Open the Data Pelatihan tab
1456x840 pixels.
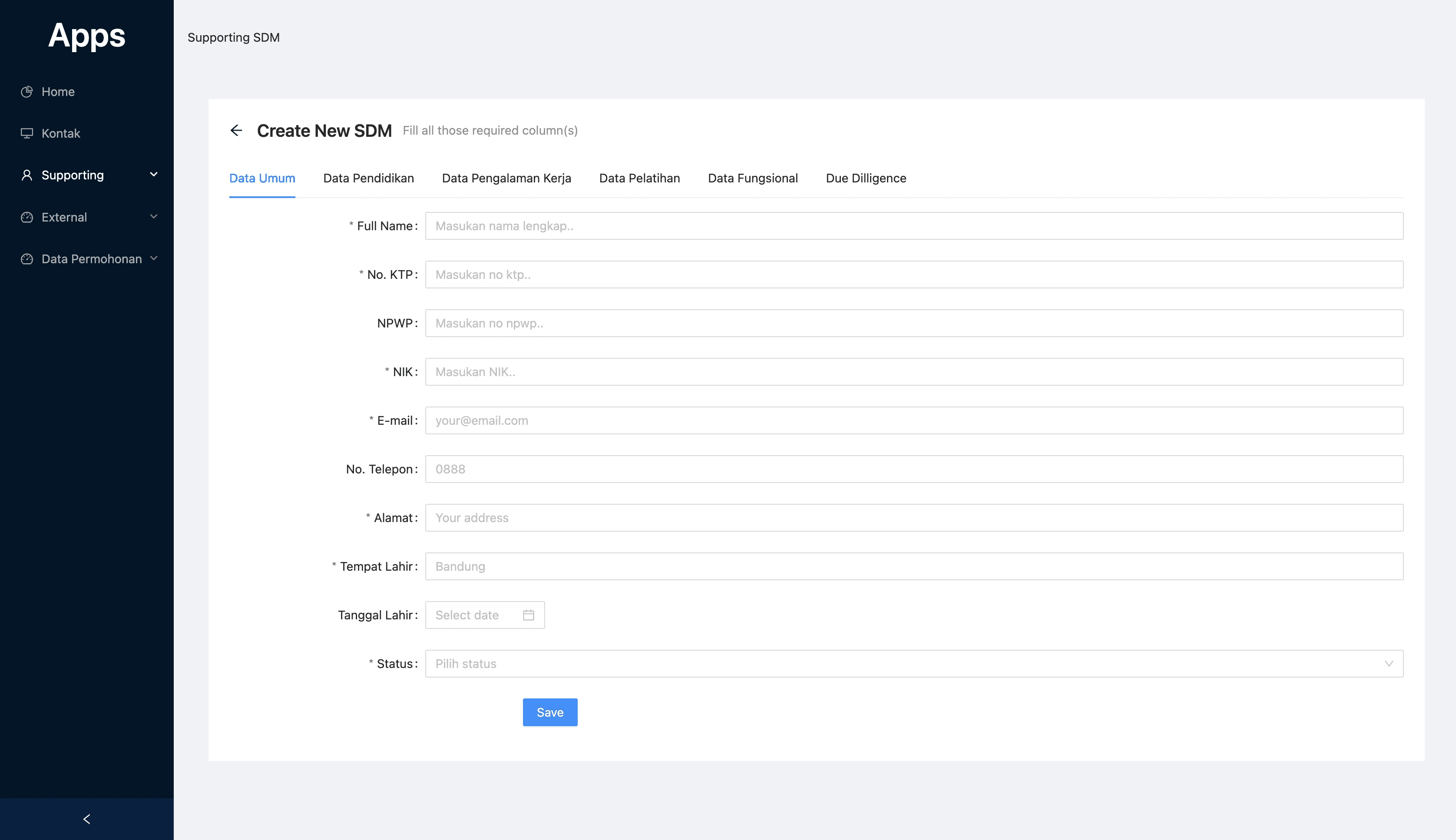pos(639,178)
